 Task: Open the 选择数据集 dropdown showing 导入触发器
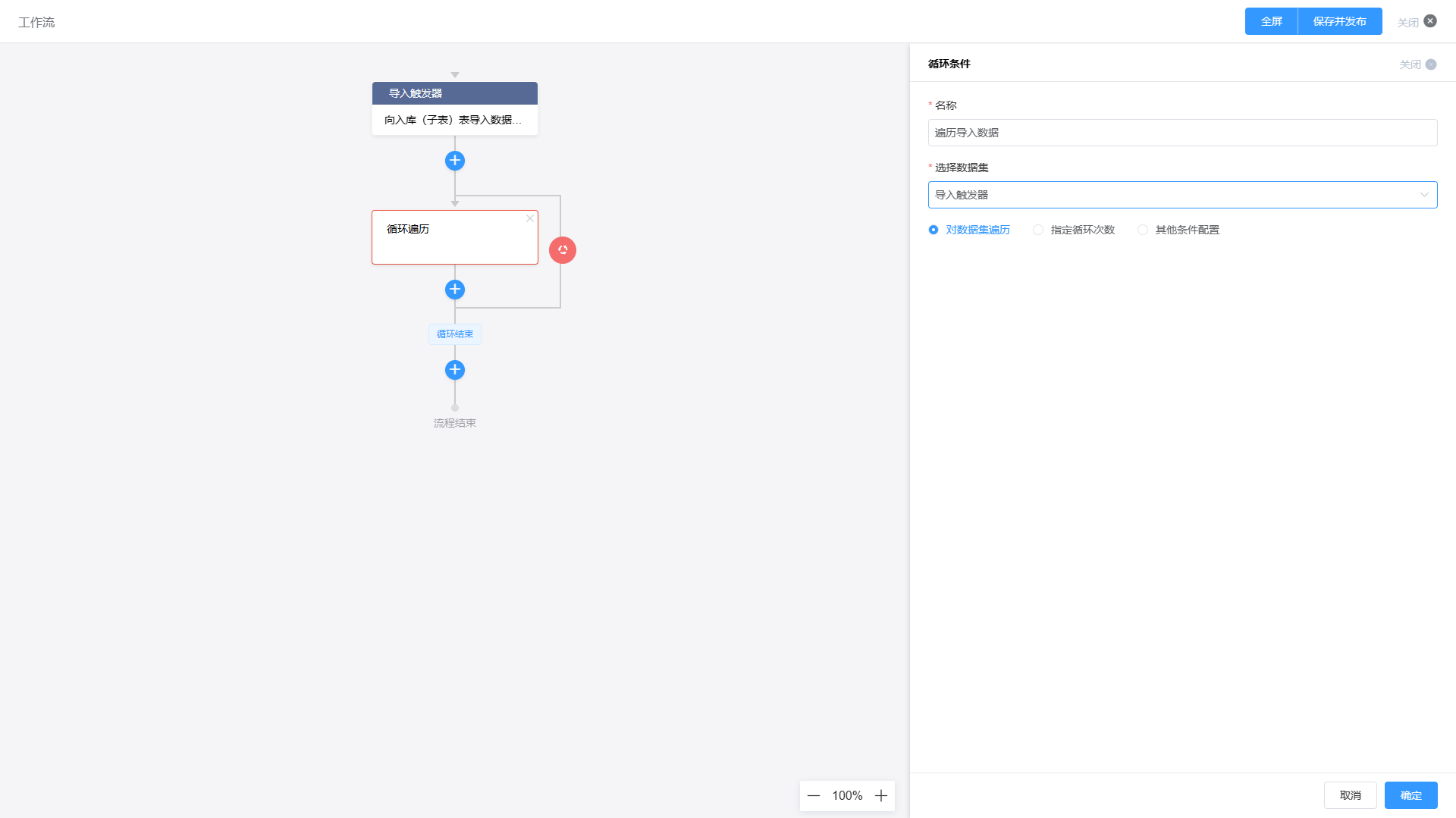pos(1182,195)
